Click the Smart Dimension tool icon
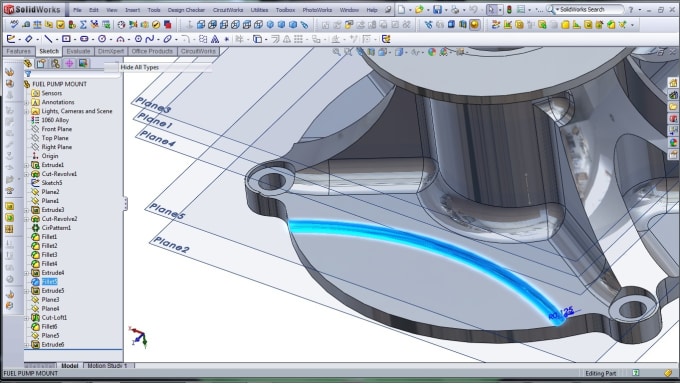Image resolution: width=680 pixels, height=384 pixels. (29, 39)
